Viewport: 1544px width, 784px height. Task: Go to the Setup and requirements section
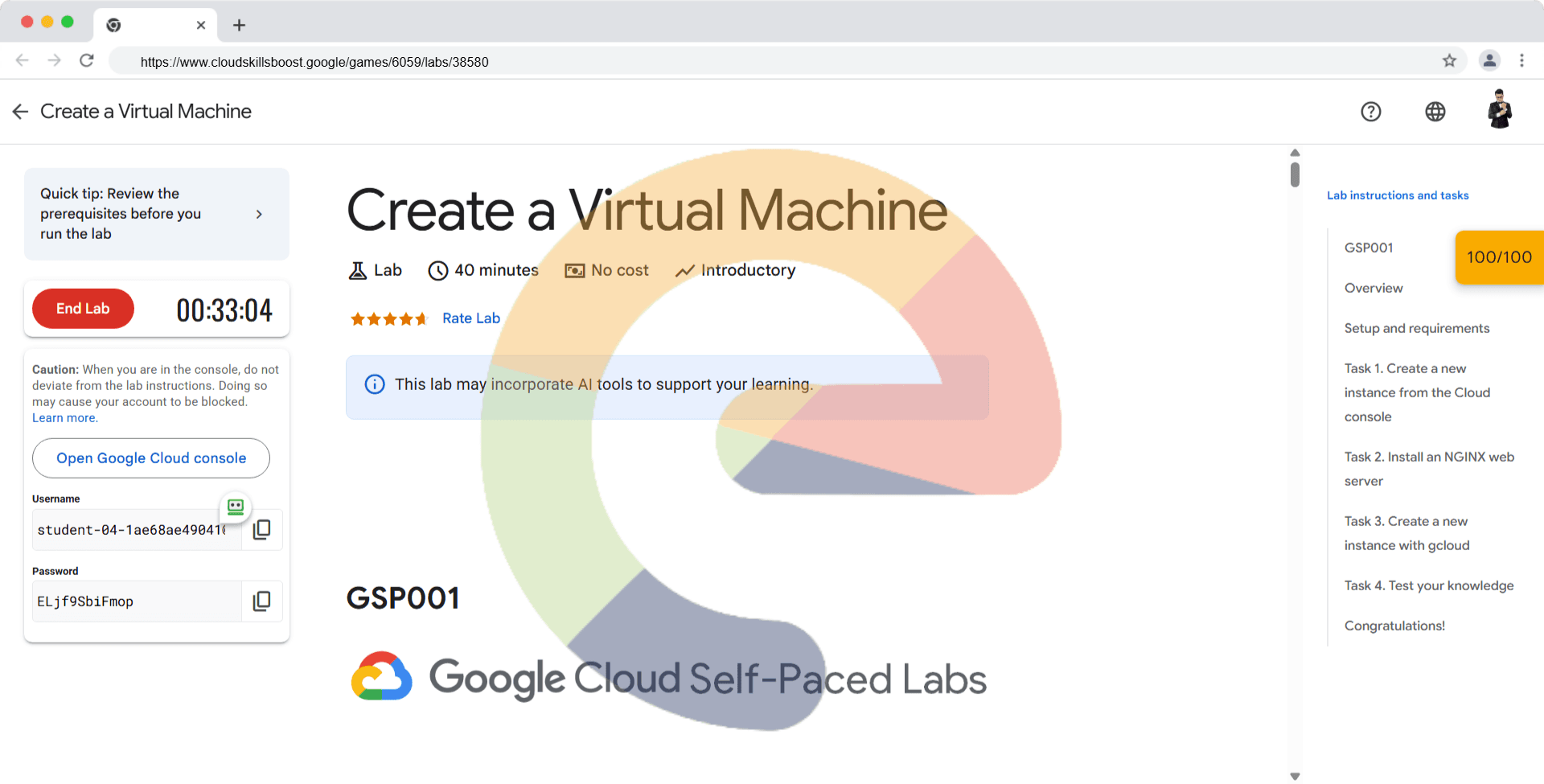1416,328
